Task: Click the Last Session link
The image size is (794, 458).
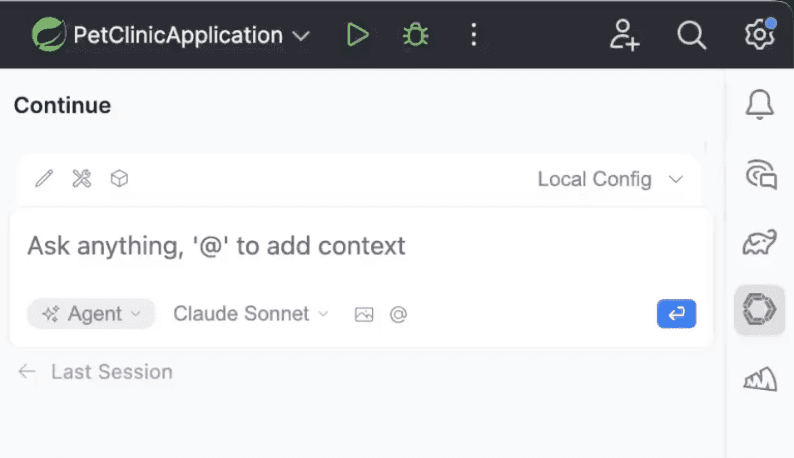Action: (110, 372)
